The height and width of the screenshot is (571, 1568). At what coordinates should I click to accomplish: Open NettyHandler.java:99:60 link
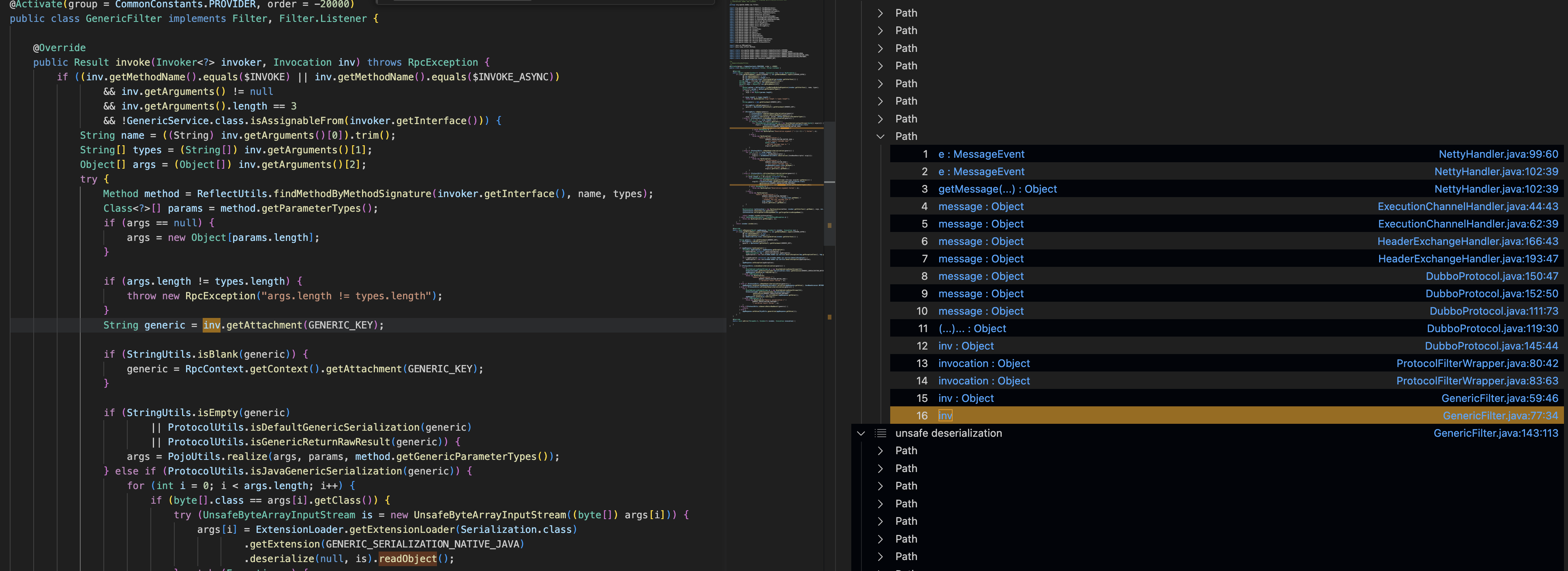tap(1498, 155)
